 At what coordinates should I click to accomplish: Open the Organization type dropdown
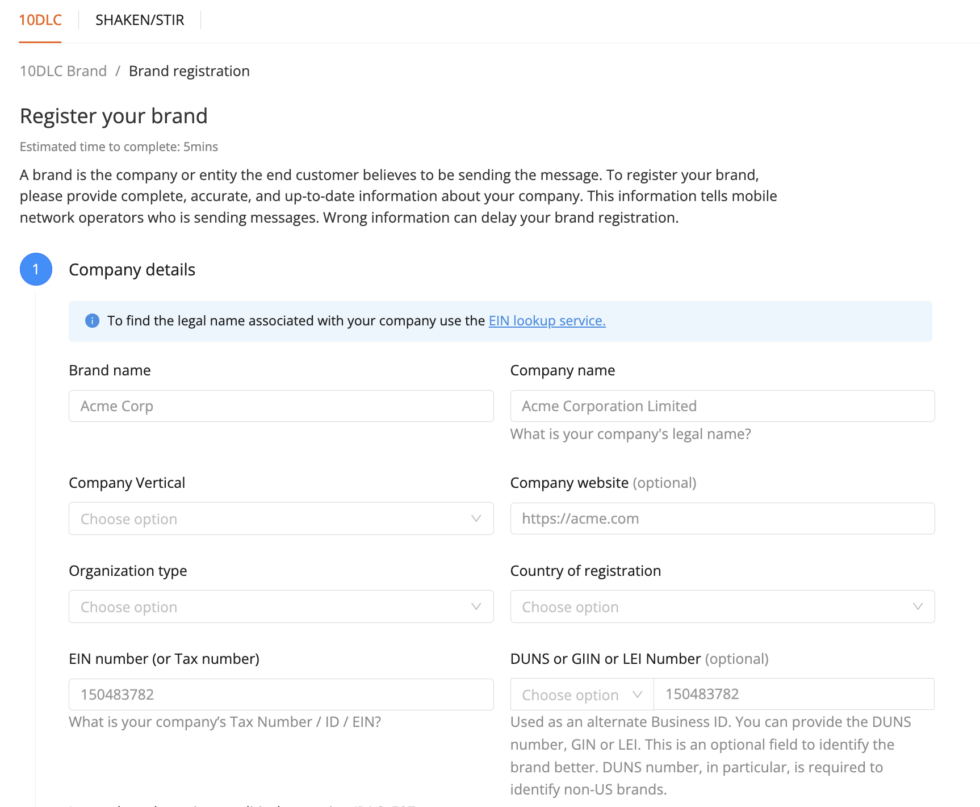[280, 606]
